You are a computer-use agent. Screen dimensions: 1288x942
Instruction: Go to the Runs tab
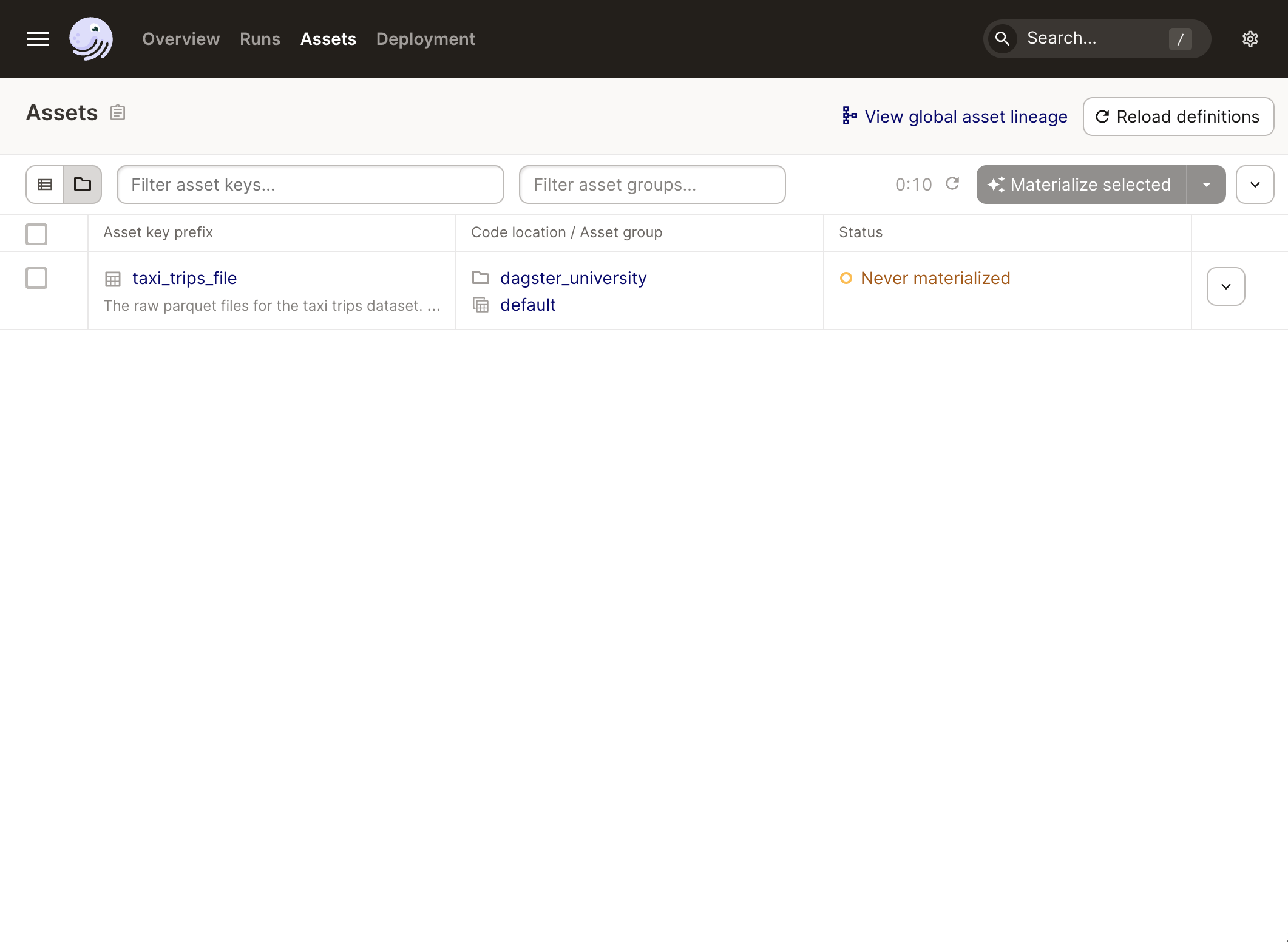[260, 39]
